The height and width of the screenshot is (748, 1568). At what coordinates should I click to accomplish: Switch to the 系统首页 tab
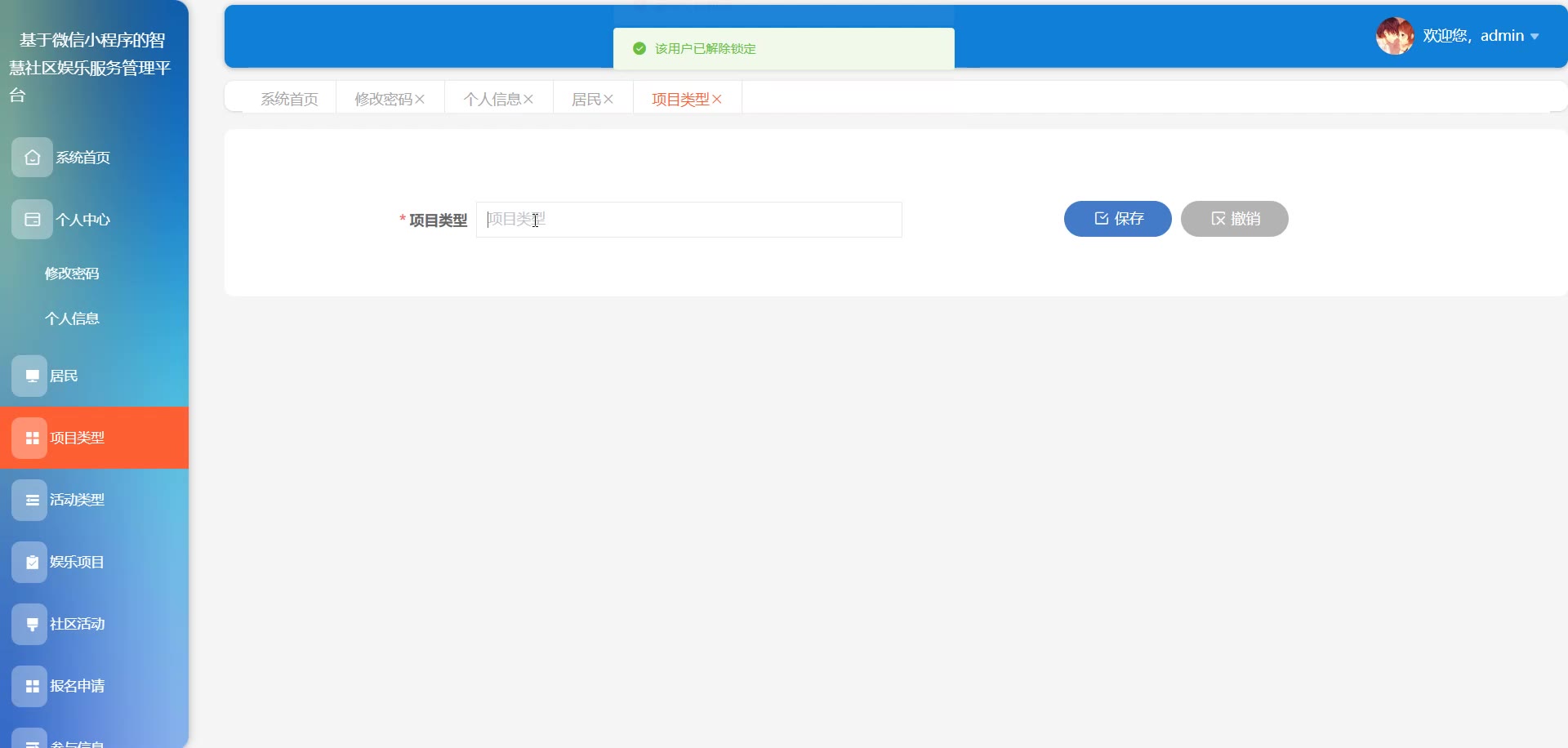(289, 99)
